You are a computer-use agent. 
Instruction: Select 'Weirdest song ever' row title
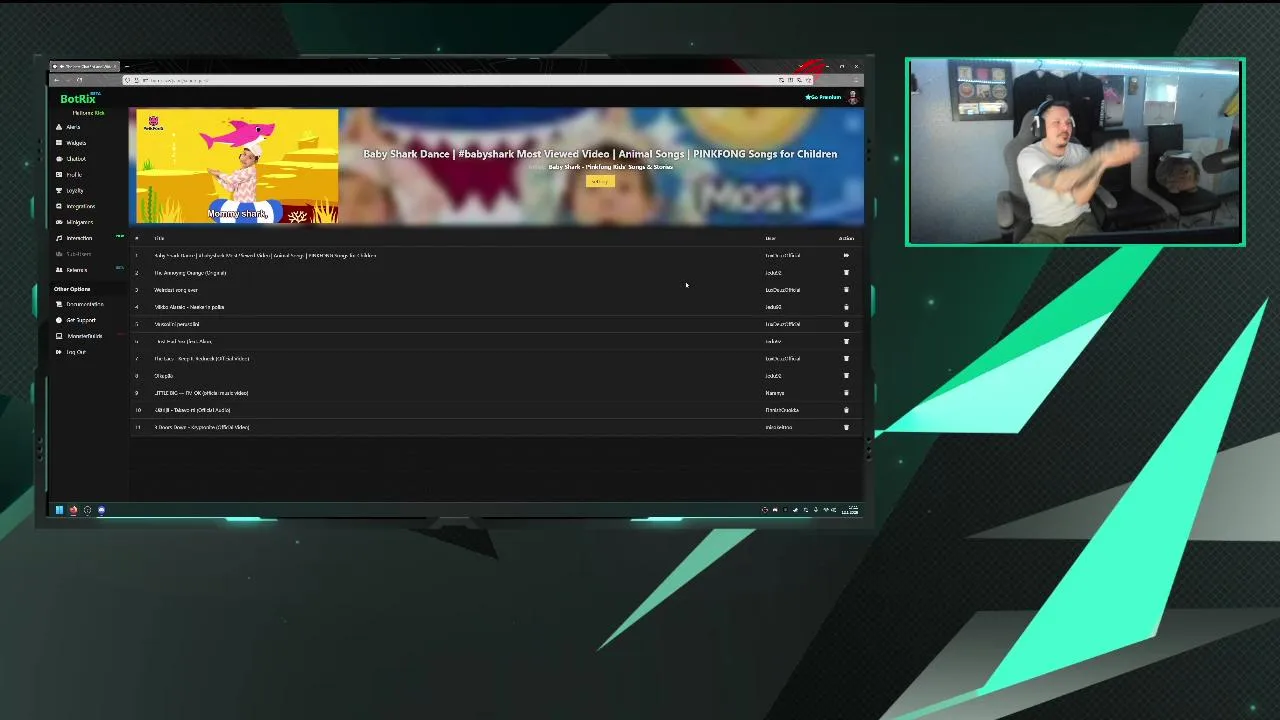coord(176,290)
